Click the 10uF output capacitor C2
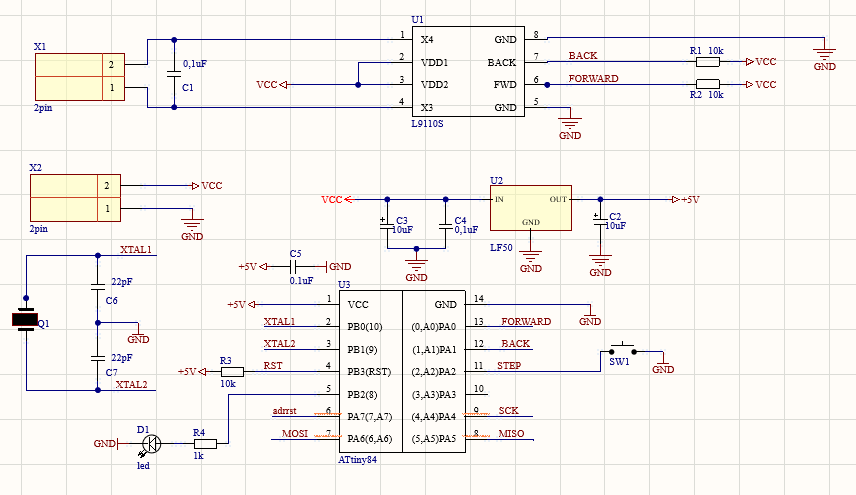Image resolution: width=856 pixels, height=495 pixels. (x=600, y=221)
